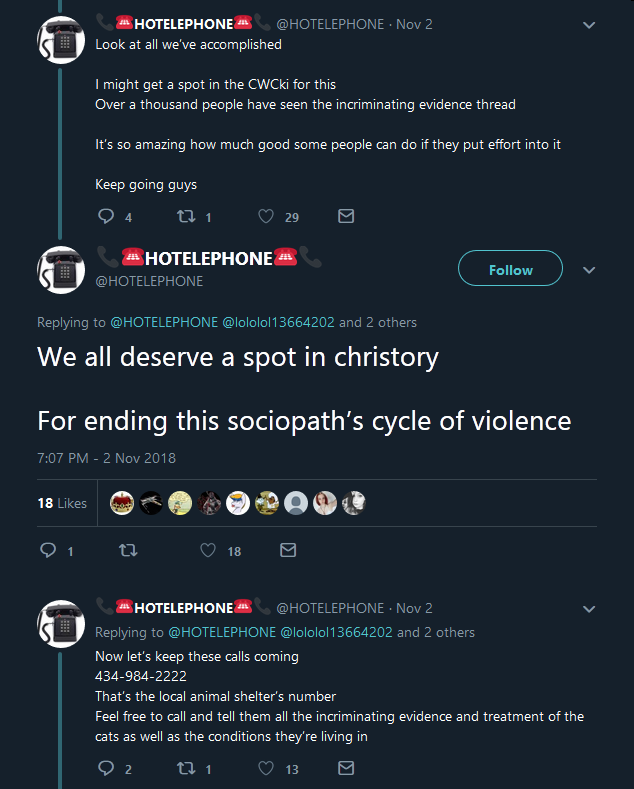Follow the HOTELEPHONE account
Viewport: 634px width, 789px height.
click(x=510, y=268)
